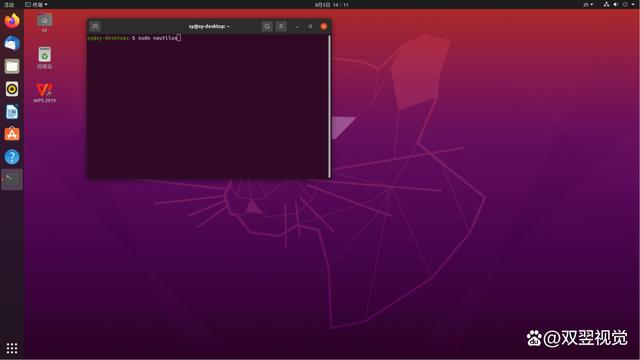640x360 pixels.
Task: Open the Files manager in the dock
Action: (12, 66)
